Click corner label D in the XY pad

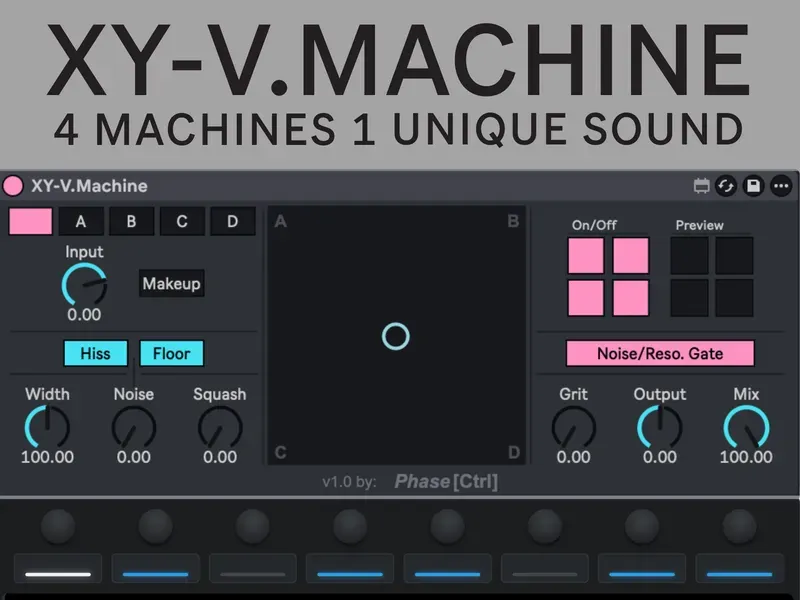(514, 452)
